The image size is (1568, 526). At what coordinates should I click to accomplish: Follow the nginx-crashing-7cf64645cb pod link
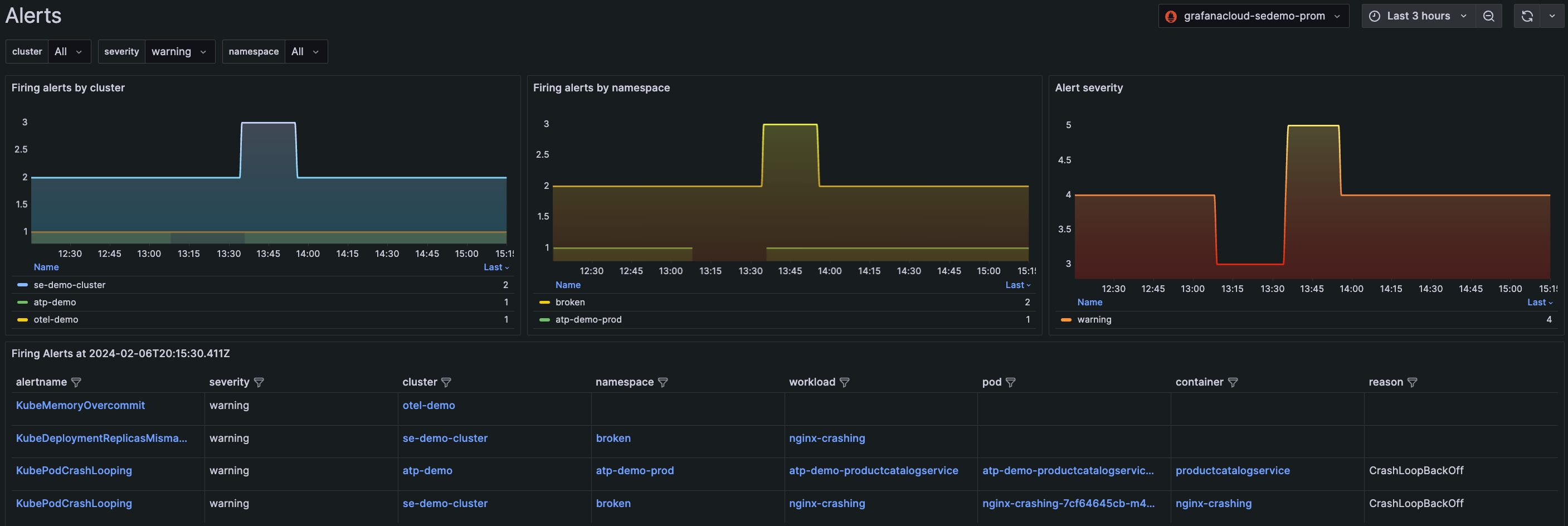[1068, 504]
